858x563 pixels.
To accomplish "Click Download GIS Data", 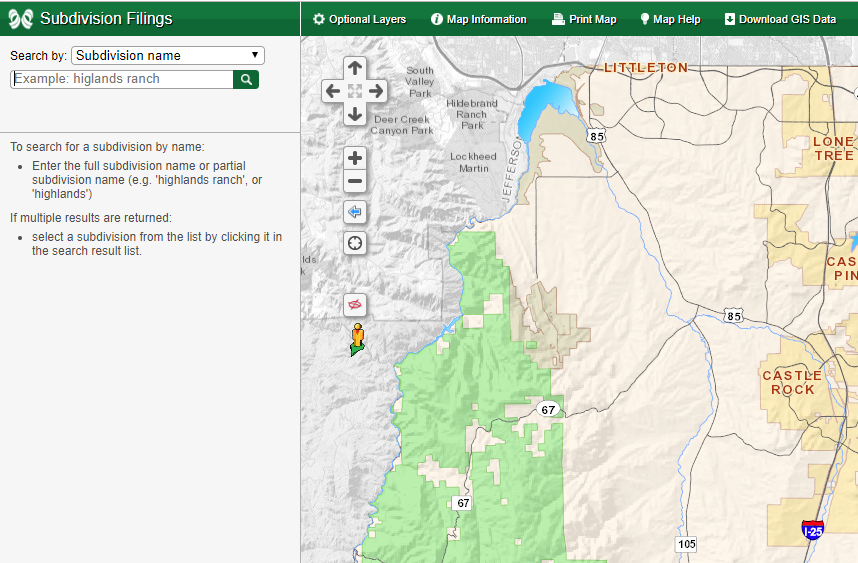I will [780, 19].
